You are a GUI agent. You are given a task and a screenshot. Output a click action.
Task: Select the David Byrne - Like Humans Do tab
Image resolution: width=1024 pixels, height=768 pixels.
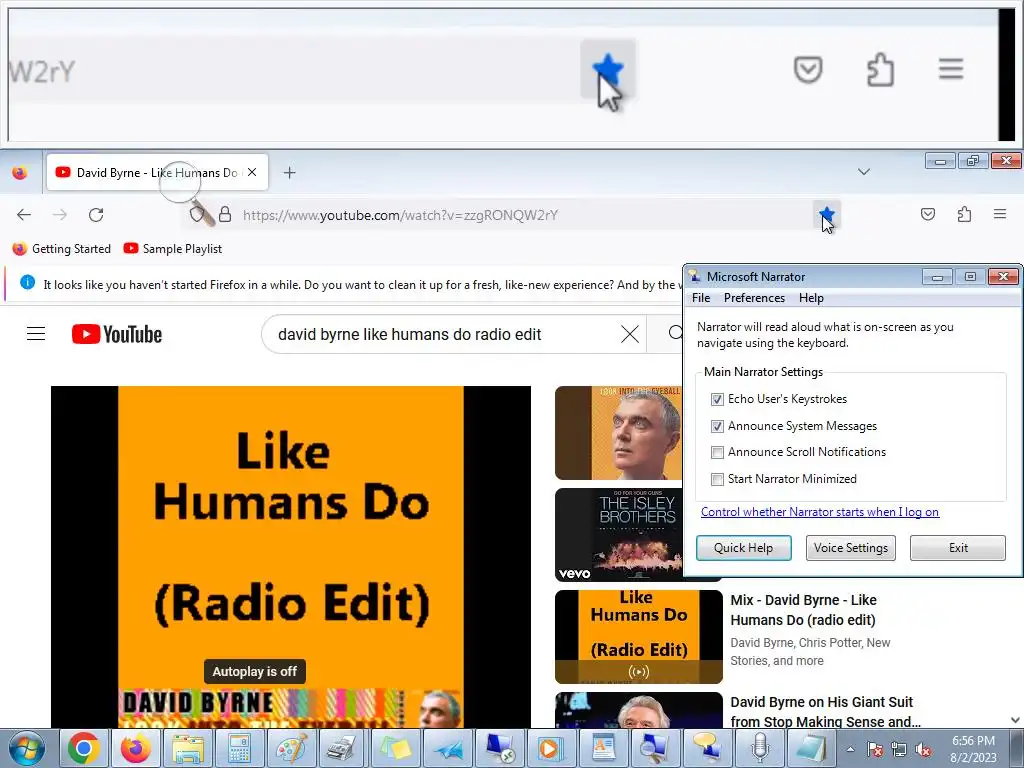[157, 172]
